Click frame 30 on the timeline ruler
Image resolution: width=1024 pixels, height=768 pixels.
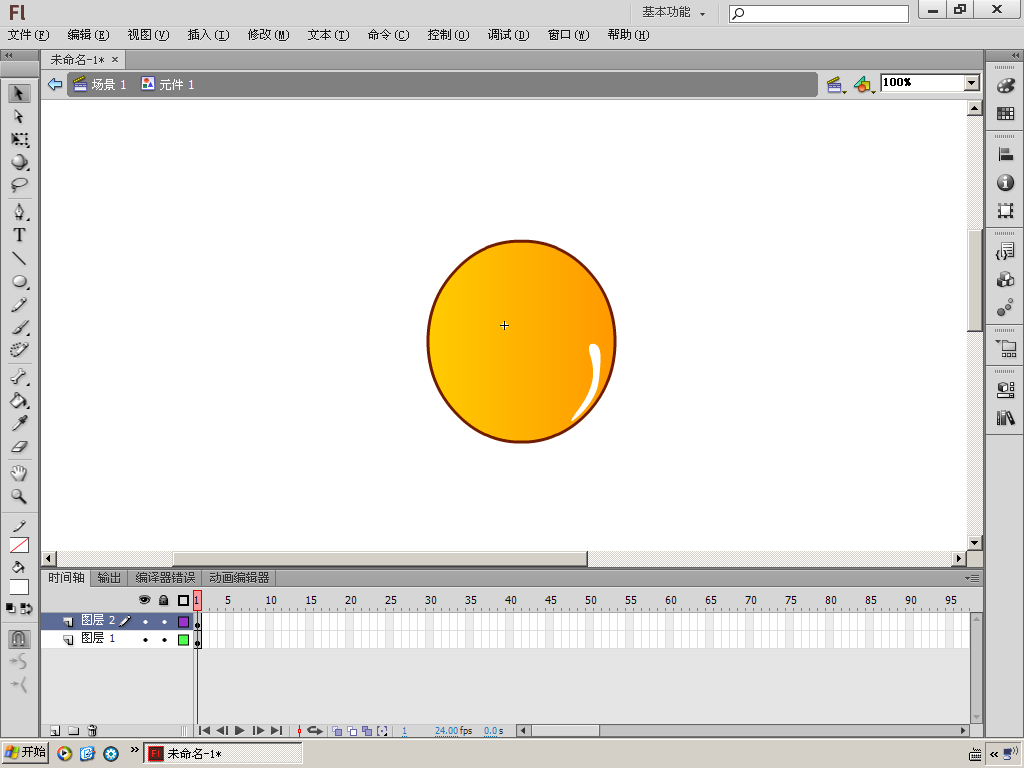point(430,600)
